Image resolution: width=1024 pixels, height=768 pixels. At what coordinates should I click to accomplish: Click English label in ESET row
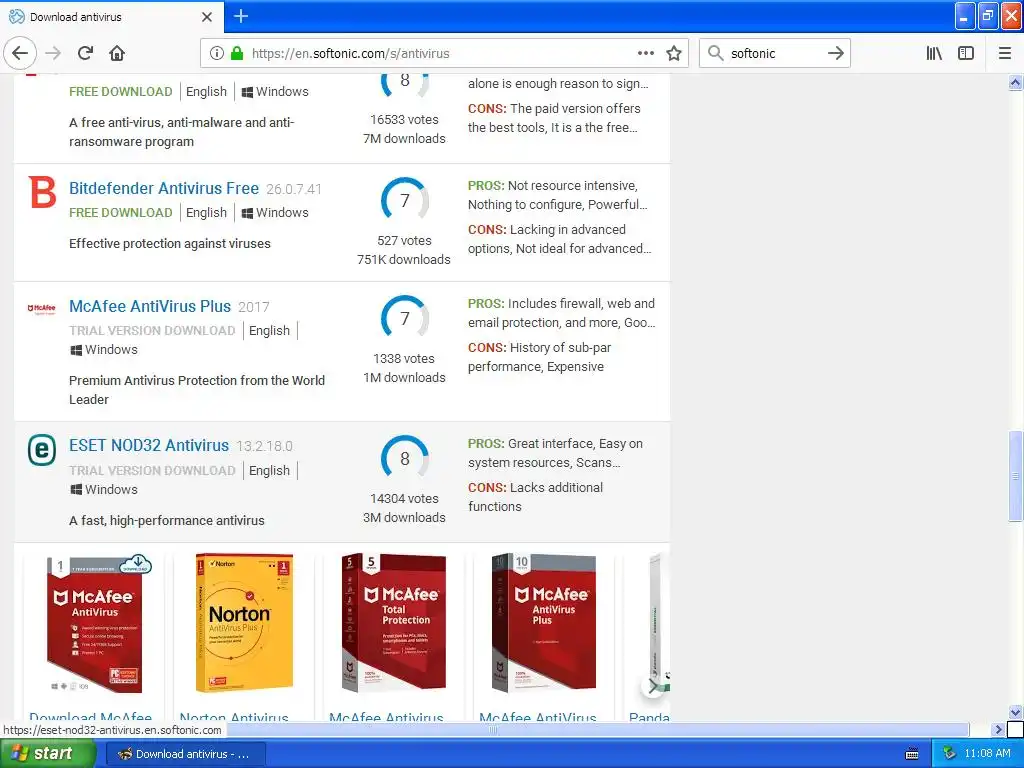click(269, 470)
